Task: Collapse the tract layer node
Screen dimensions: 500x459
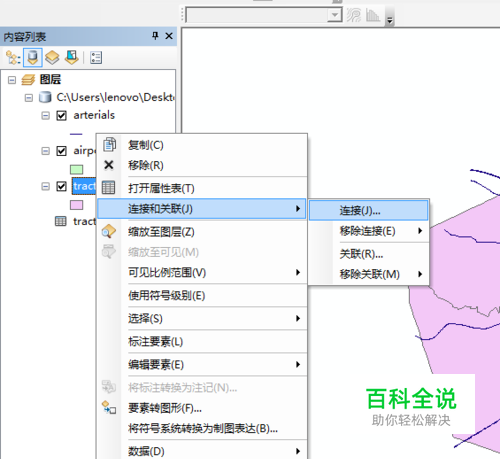Action: tap(45, 186)
